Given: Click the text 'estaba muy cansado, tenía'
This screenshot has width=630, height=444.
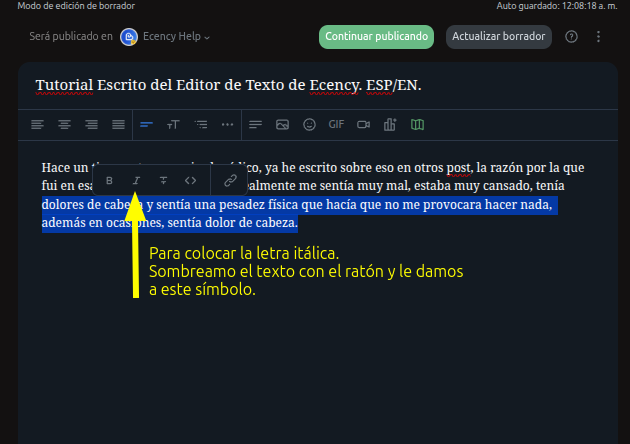Looking at the screenshot, I should (489, 186).
